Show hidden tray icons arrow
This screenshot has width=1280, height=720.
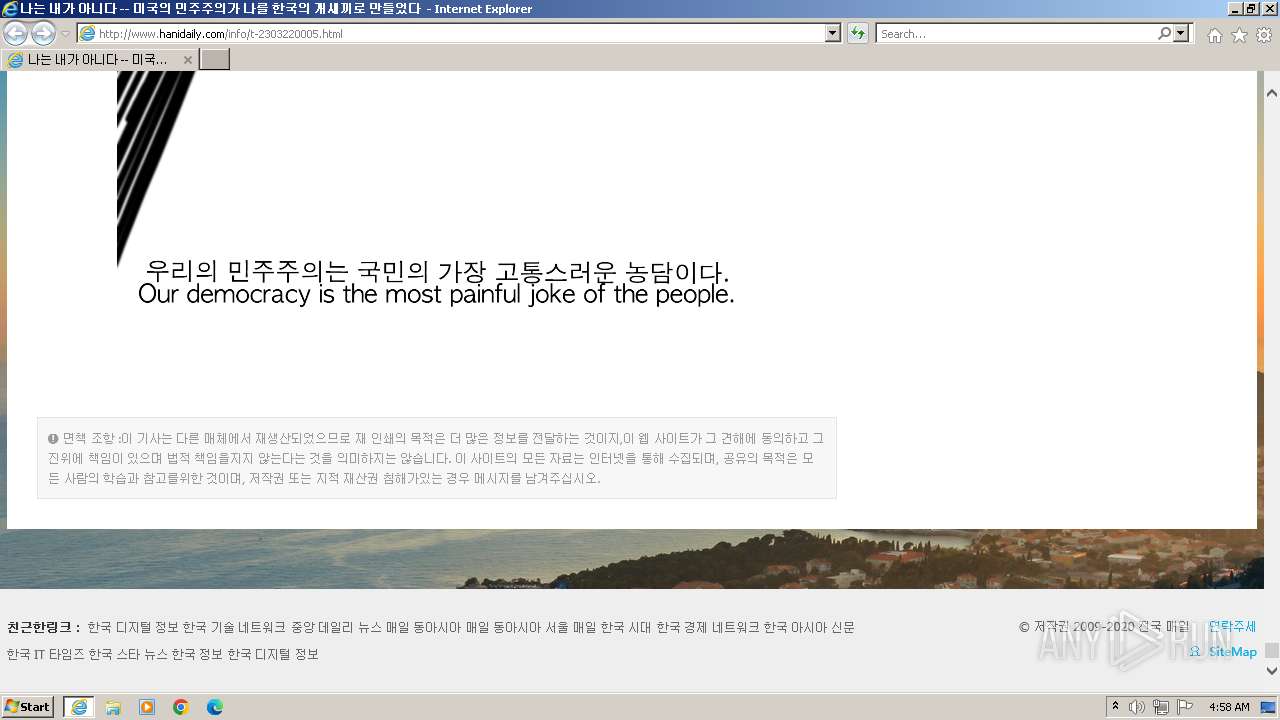click(1116, 707)
